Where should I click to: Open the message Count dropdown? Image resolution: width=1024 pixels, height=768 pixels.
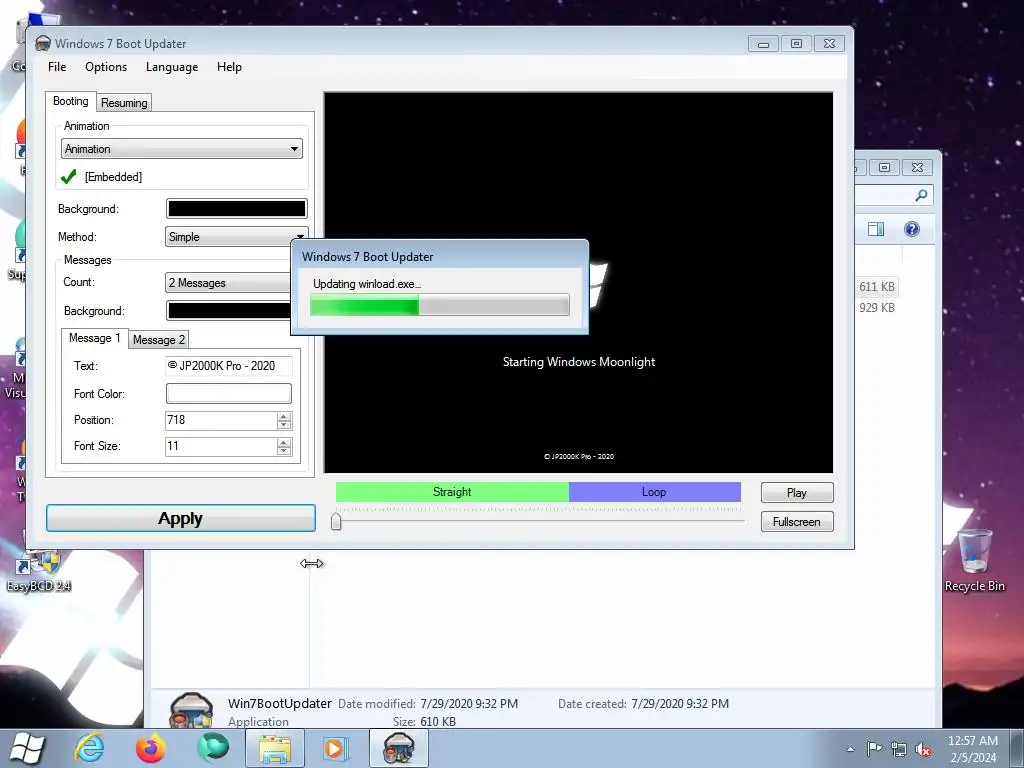pyautogui.click(x=228, y=283)
